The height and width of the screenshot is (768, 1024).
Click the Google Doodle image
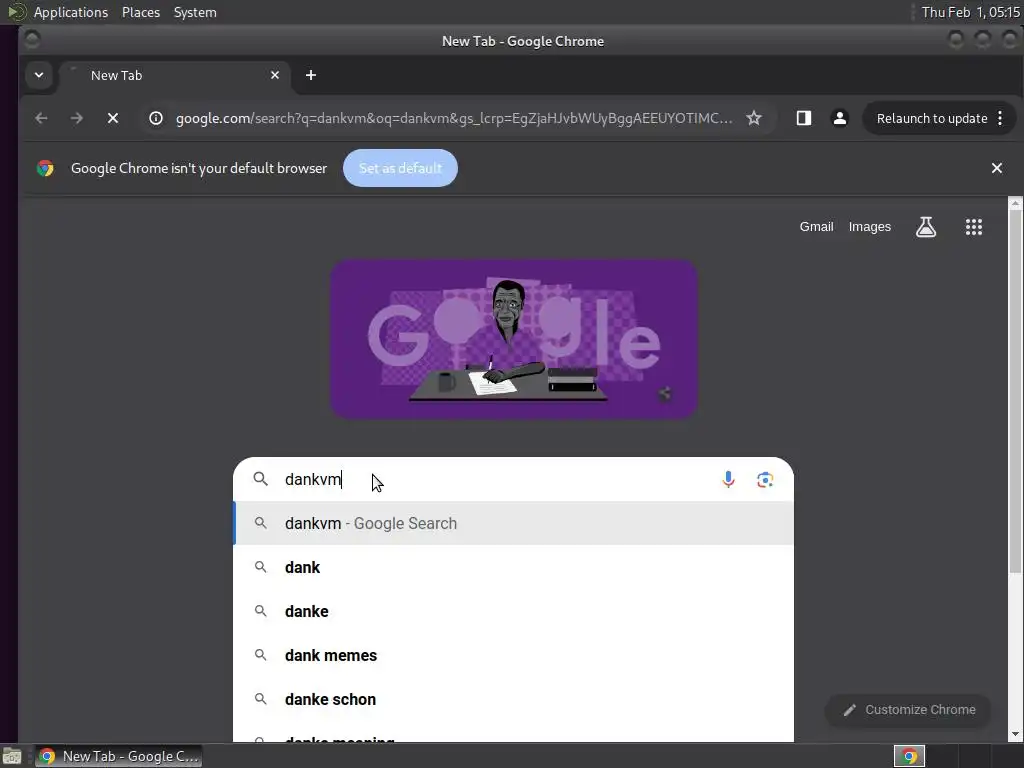click(514, 338)
